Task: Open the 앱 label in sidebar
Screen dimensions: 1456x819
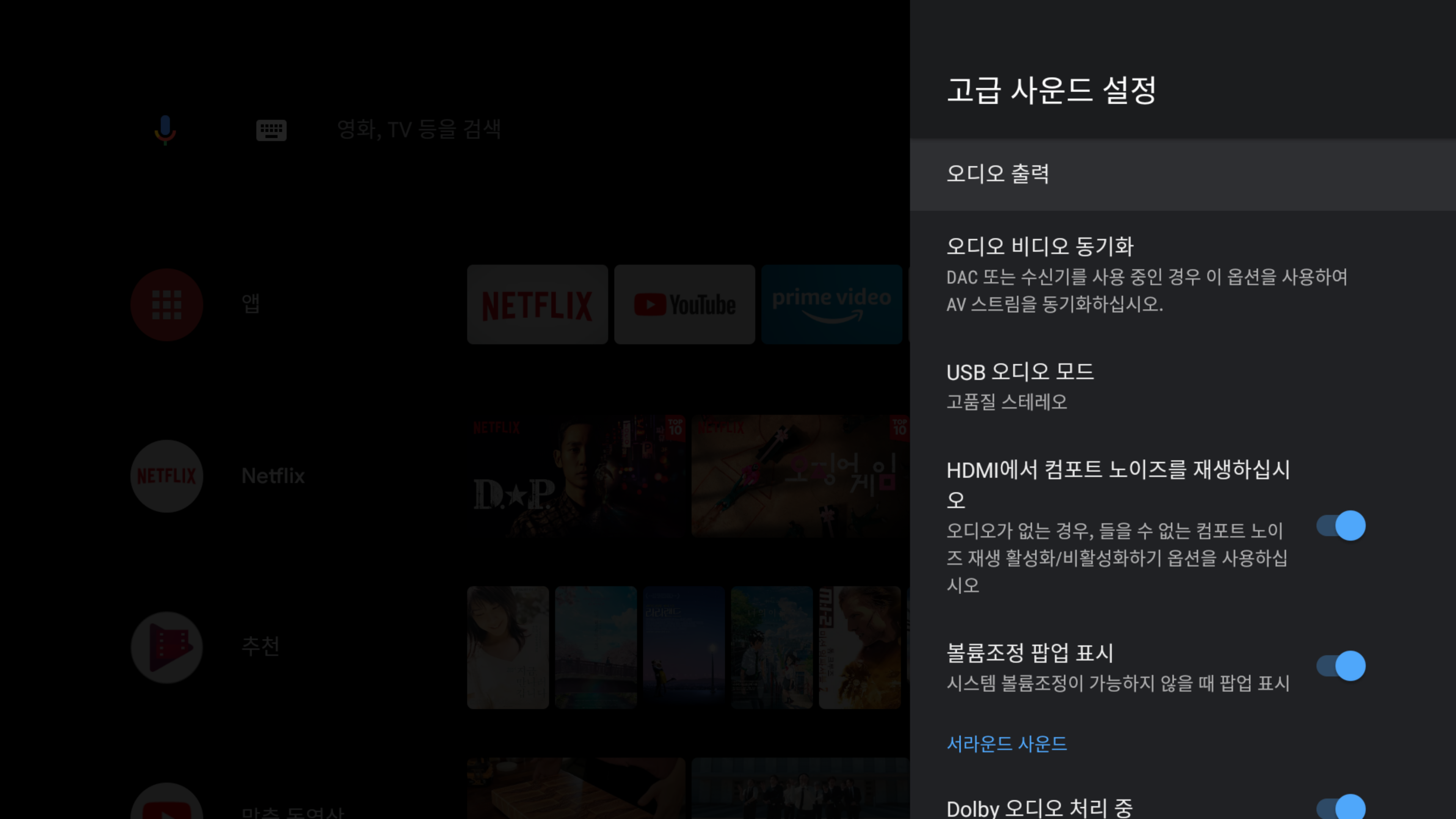Action: pos(251,303)
